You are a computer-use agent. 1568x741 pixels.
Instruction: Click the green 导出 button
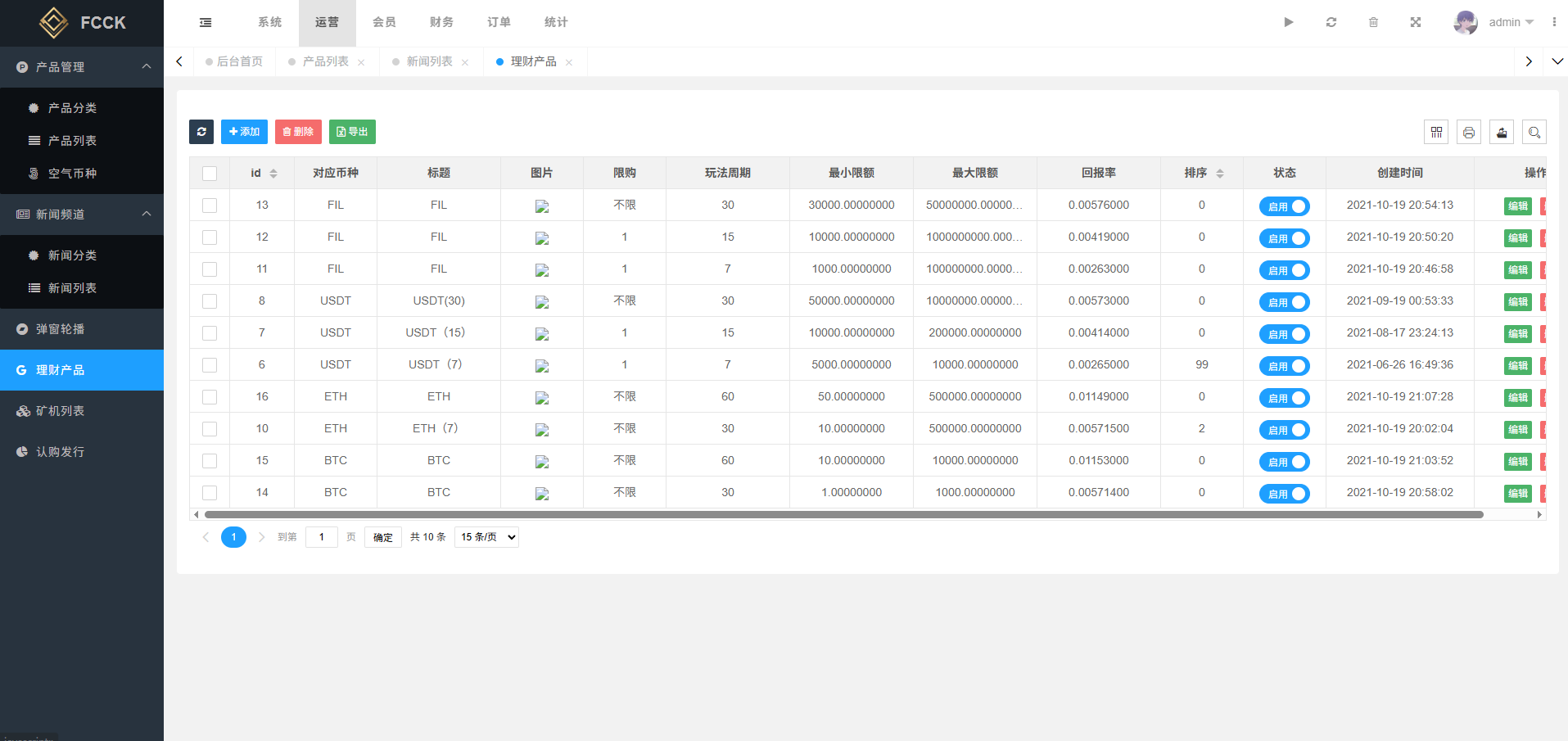(352, 132)
